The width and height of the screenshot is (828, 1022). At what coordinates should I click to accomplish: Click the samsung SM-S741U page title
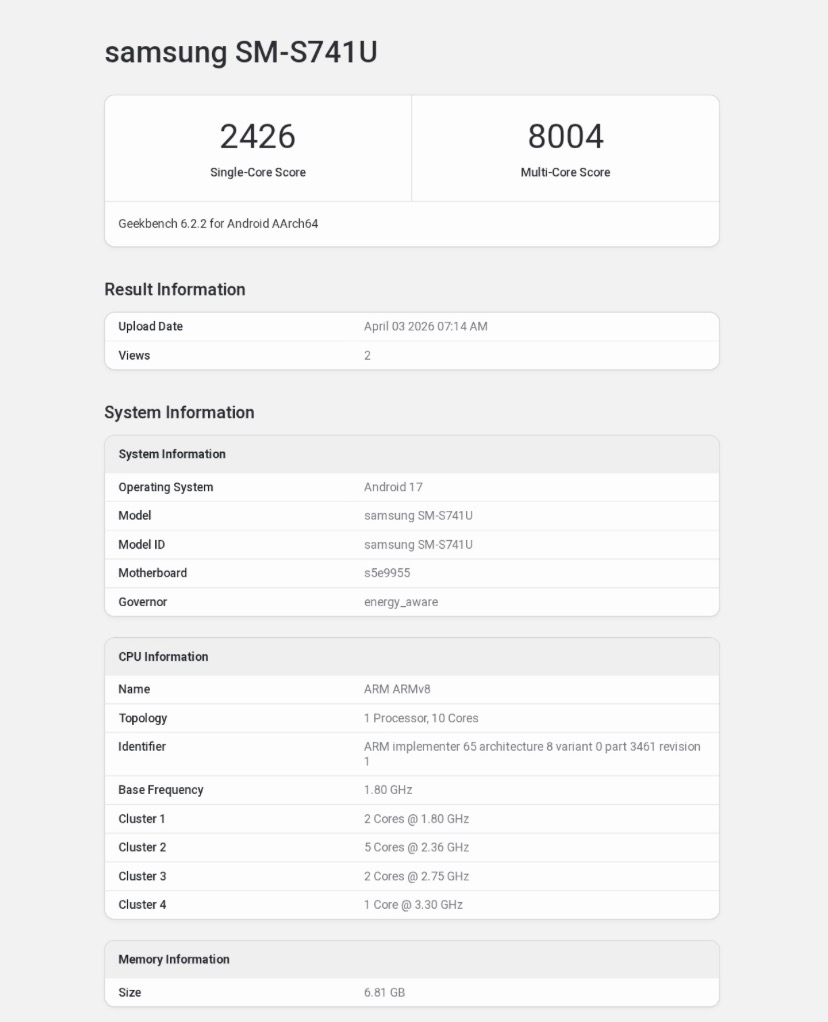point(241,53)
